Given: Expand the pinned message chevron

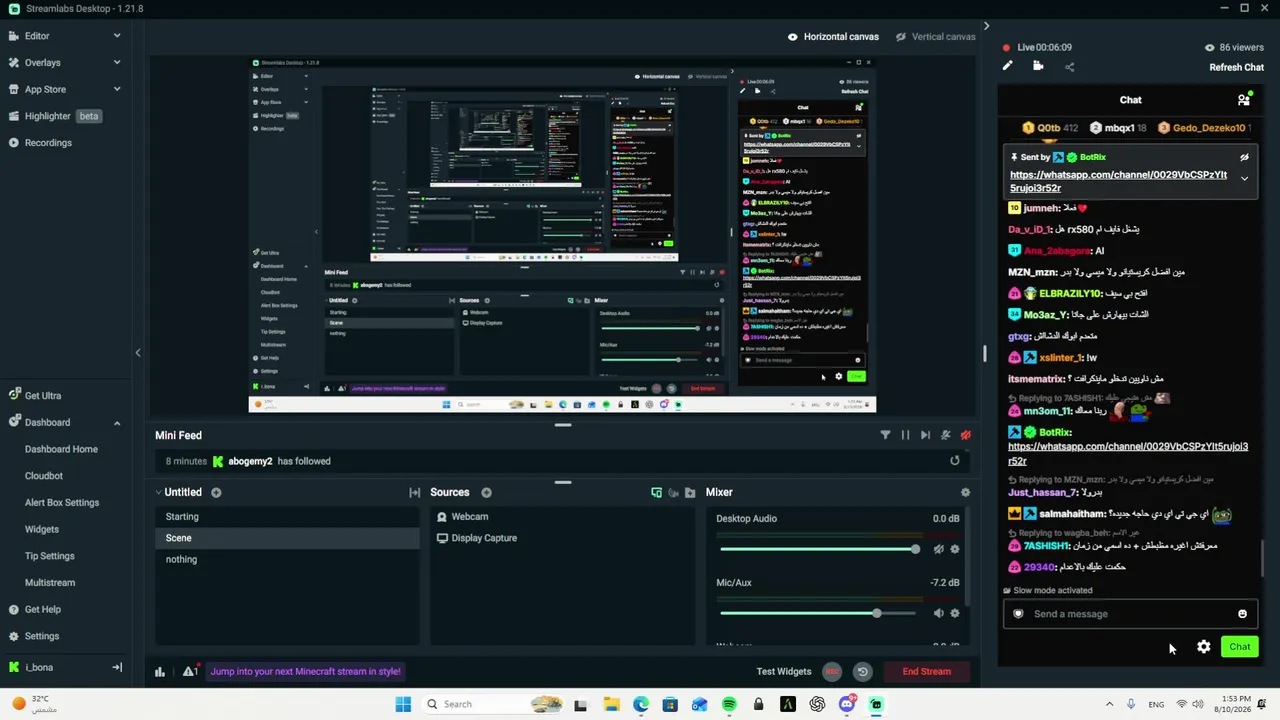Looking at the screenshot, I should tap(1244, 179).
